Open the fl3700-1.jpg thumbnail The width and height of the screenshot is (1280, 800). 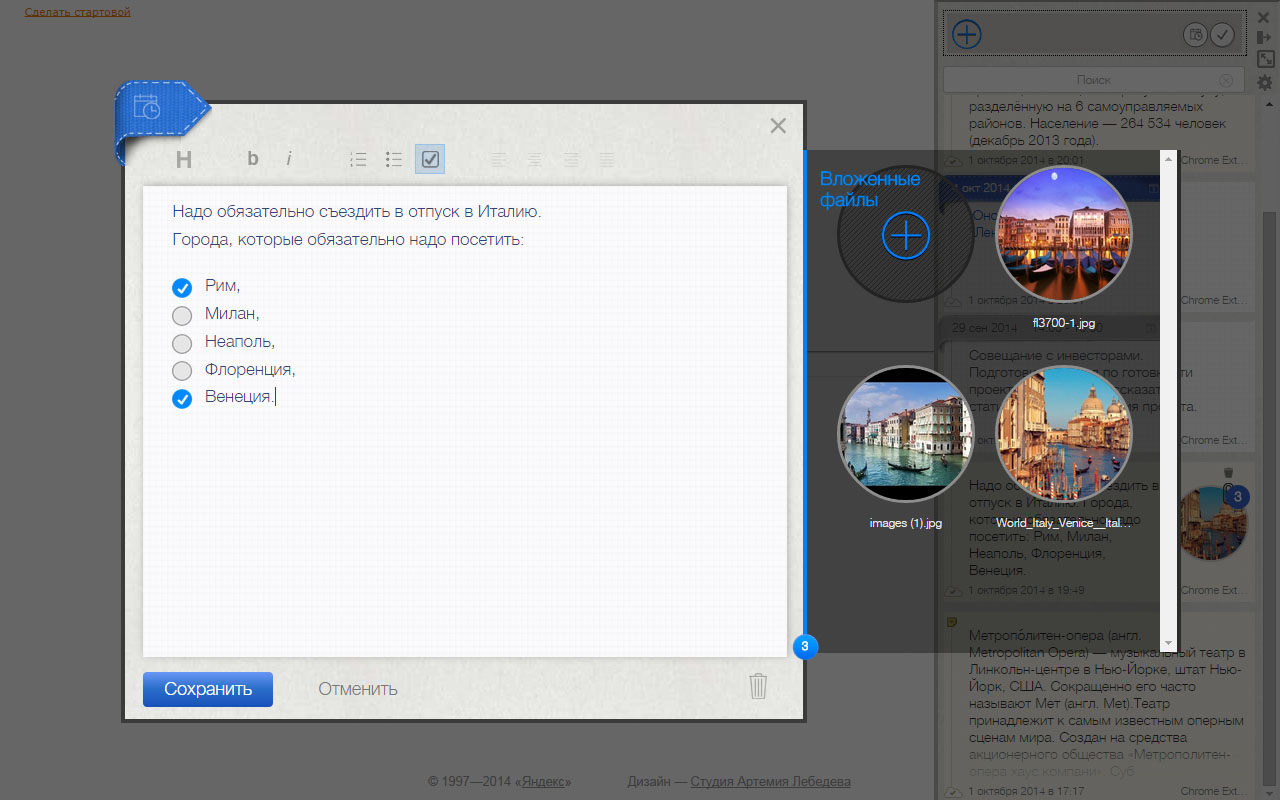coord(1064,234)
